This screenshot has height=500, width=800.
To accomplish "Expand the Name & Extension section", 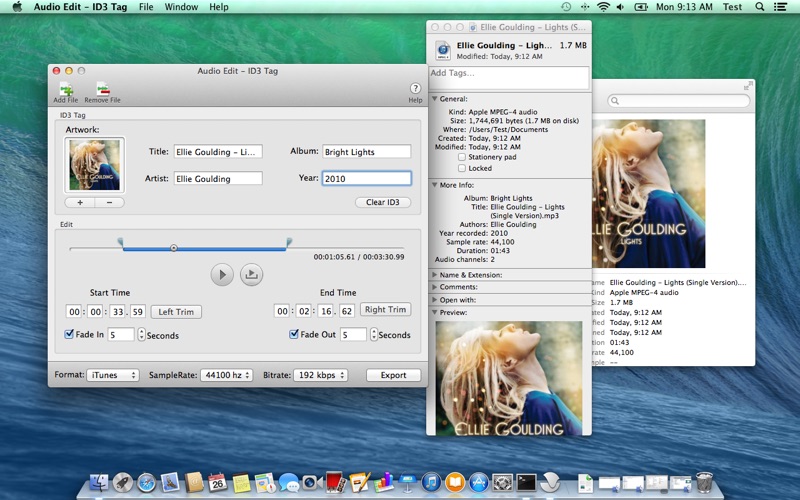I will [435, 274].
